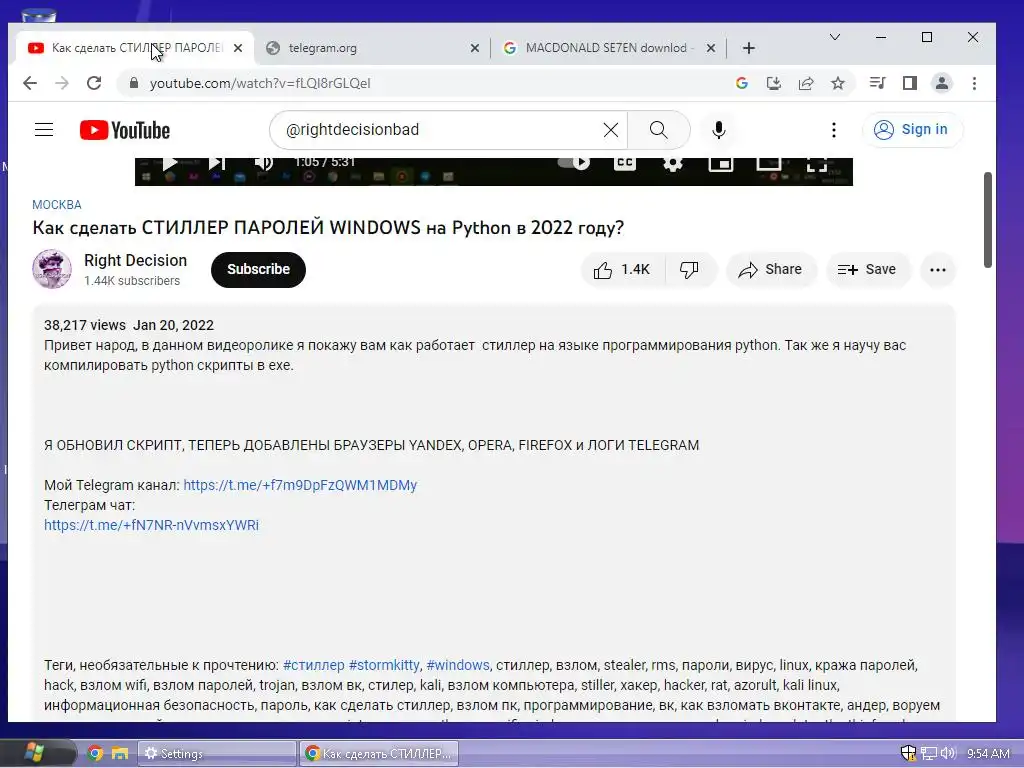The width and height of the screenshot is (1024, 768).
Task: Save the video to a playlist
Action: tap(867, 269)
